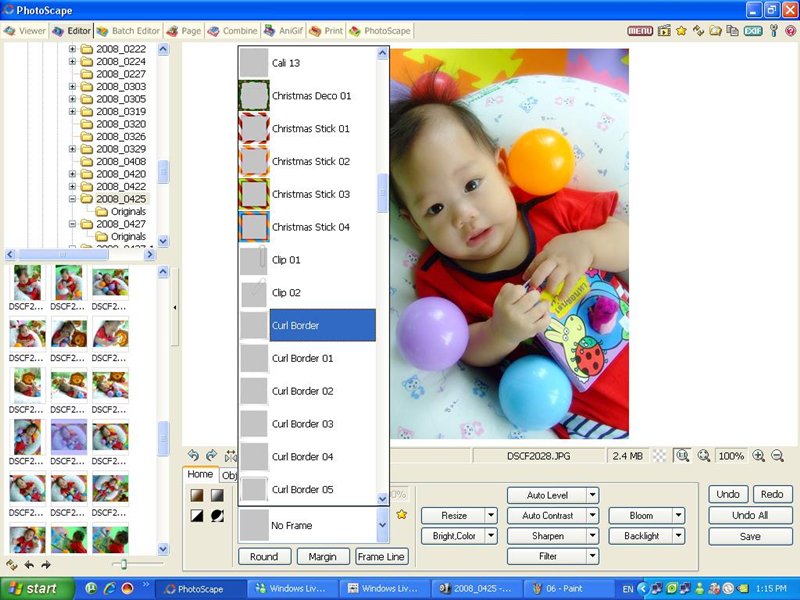Choose Curl Border 01 frame
Image resolution: width=800 pixels, height=600 pixels.
click(x=307, y=358)
